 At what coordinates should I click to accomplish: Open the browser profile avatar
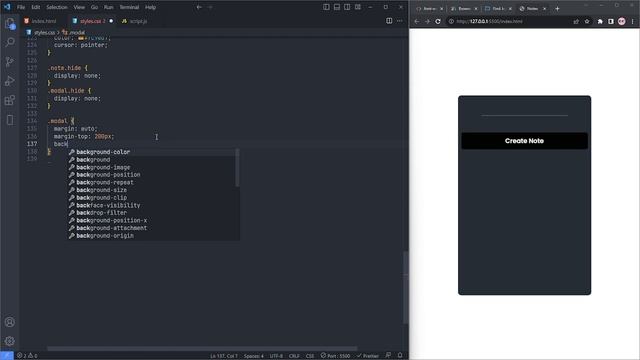621,21
